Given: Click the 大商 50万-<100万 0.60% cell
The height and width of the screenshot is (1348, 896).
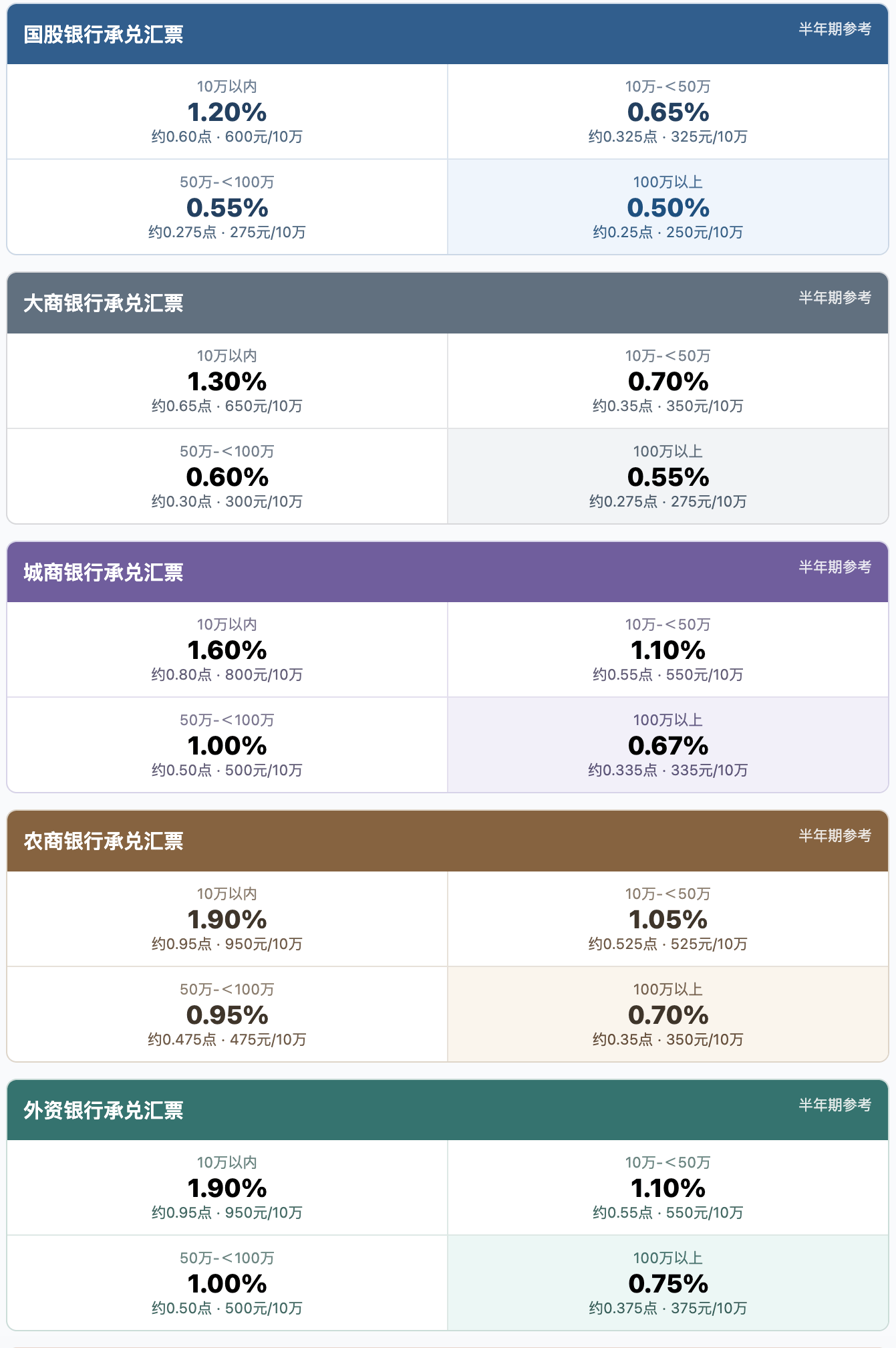Looking at the screenshot, I should coord(227,477).
